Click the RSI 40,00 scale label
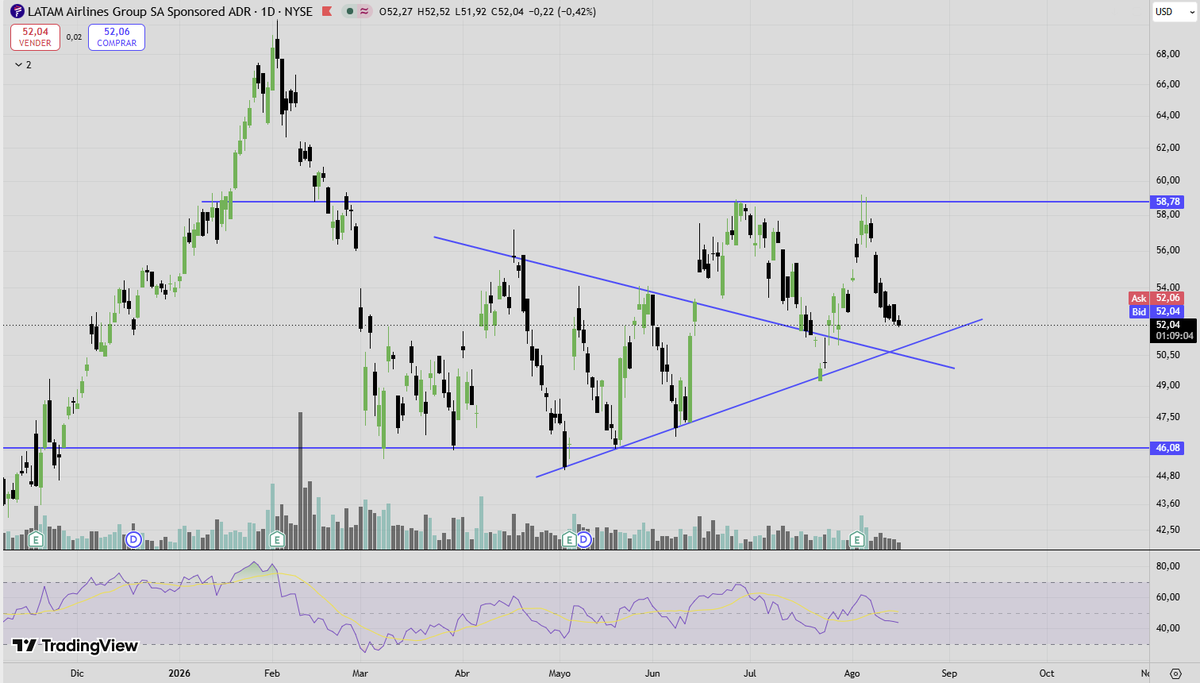 pyautogui.click(x=1169, y=629)
